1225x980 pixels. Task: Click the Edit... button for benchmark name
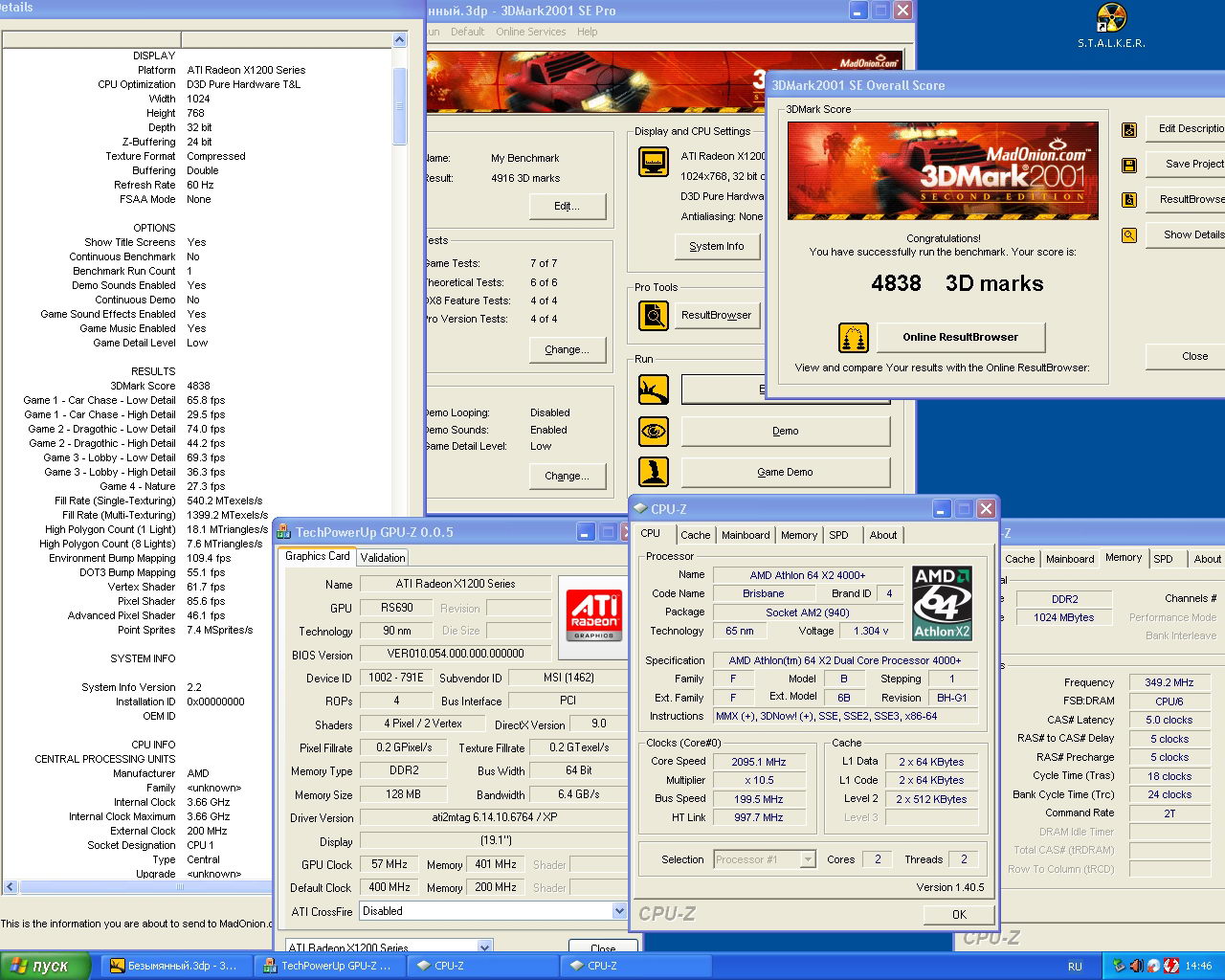click(567, 207)
